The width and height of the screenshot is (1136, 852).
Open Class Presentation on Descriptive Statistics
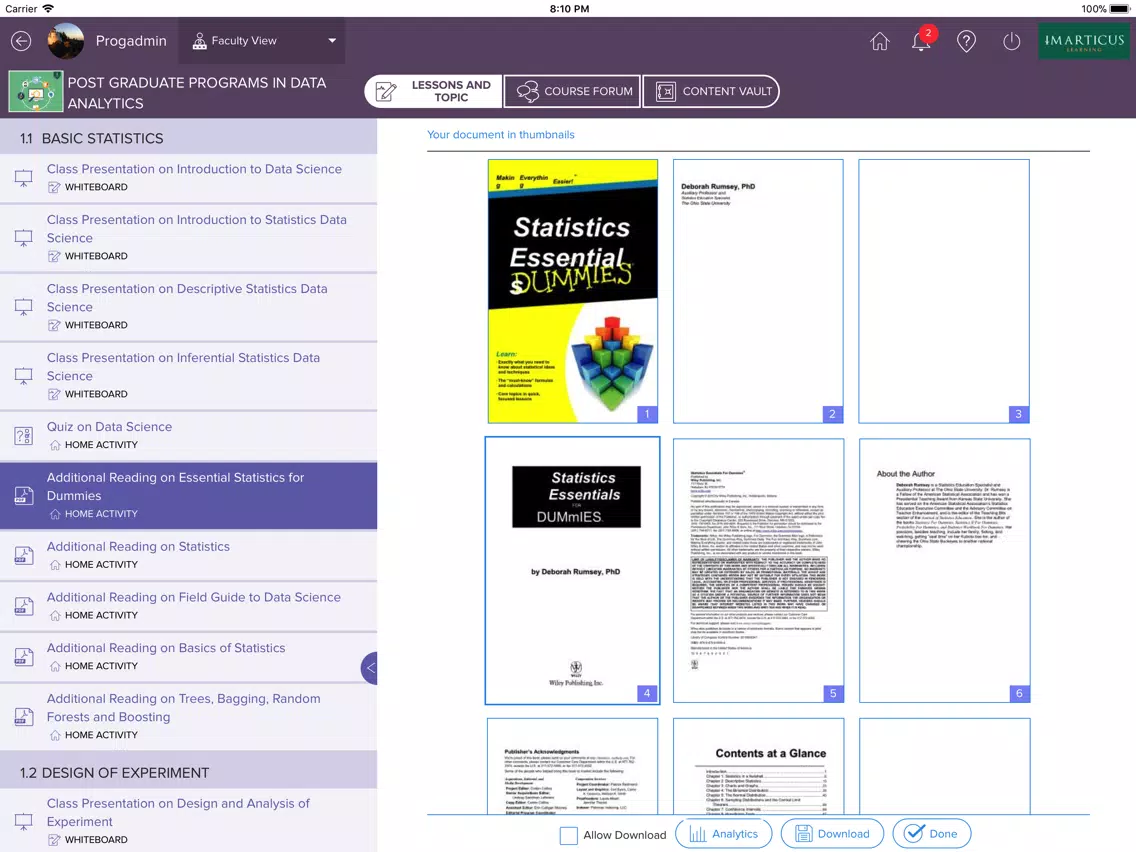188,306
